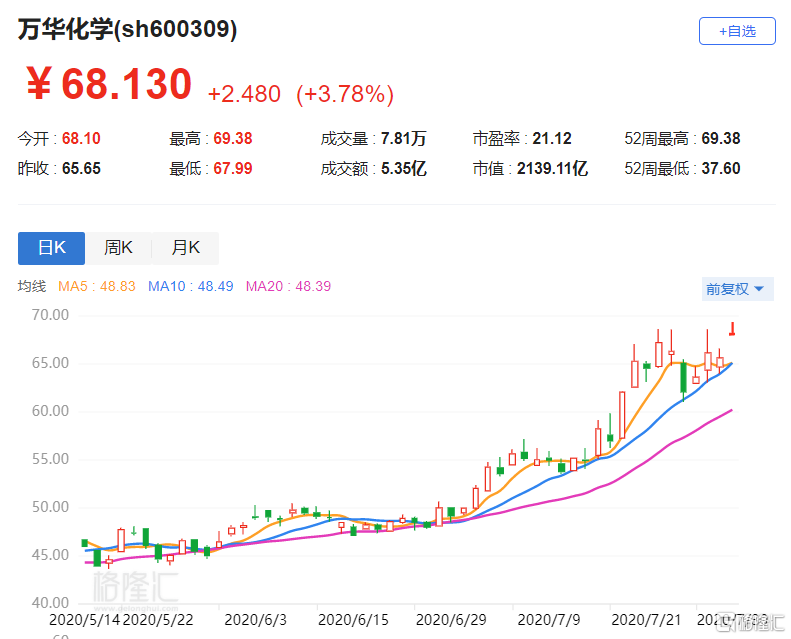Click the 50.00 y-axis label

click(50, 507)
